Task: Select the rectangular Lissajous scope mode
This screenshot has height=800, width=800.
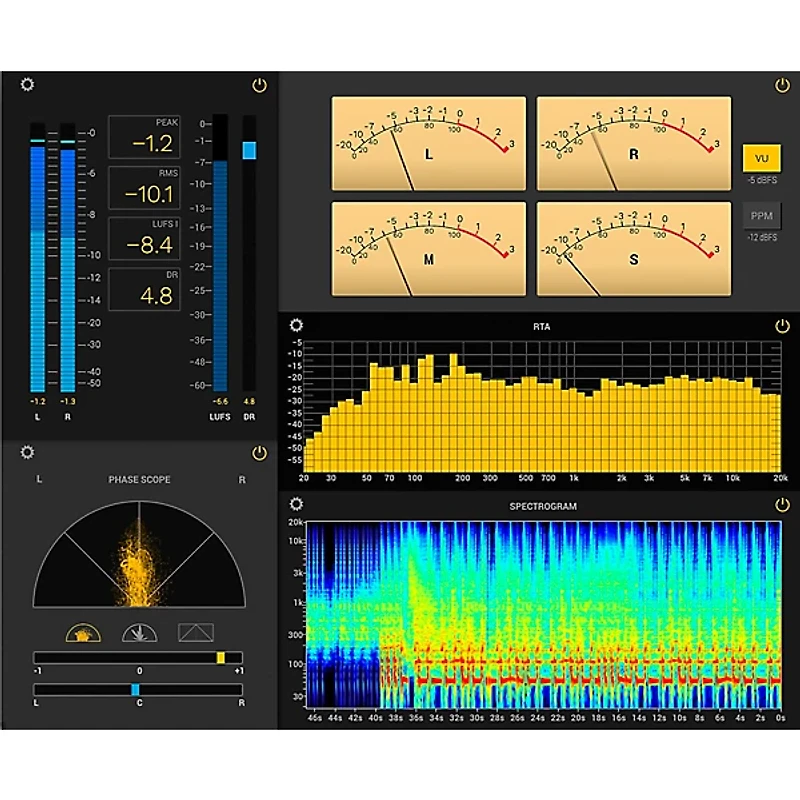Action: (x=195, y=632)
